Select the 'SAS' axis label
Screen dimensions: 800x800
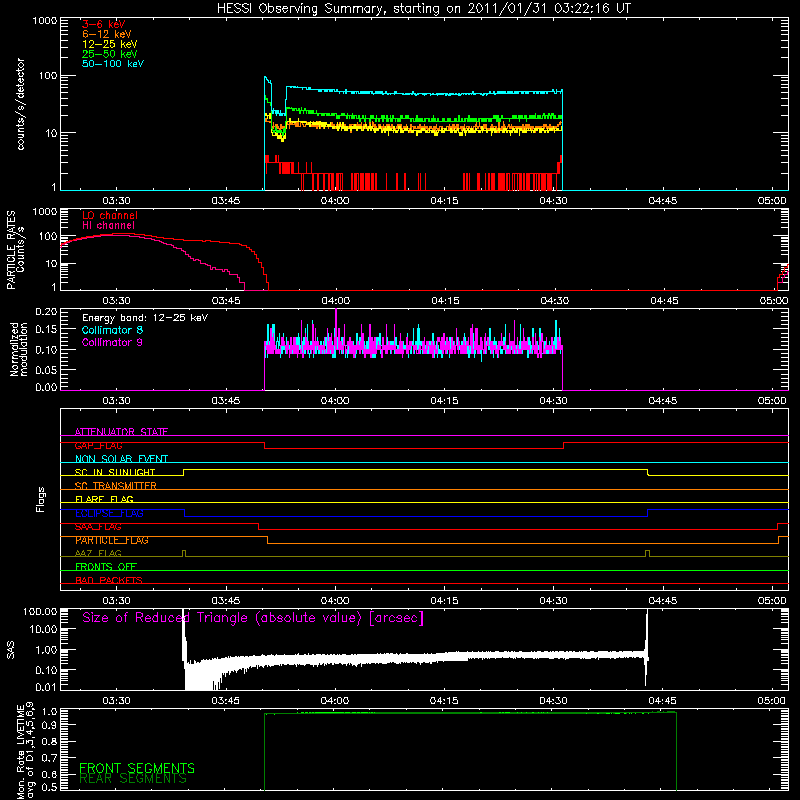coord(10,650)
